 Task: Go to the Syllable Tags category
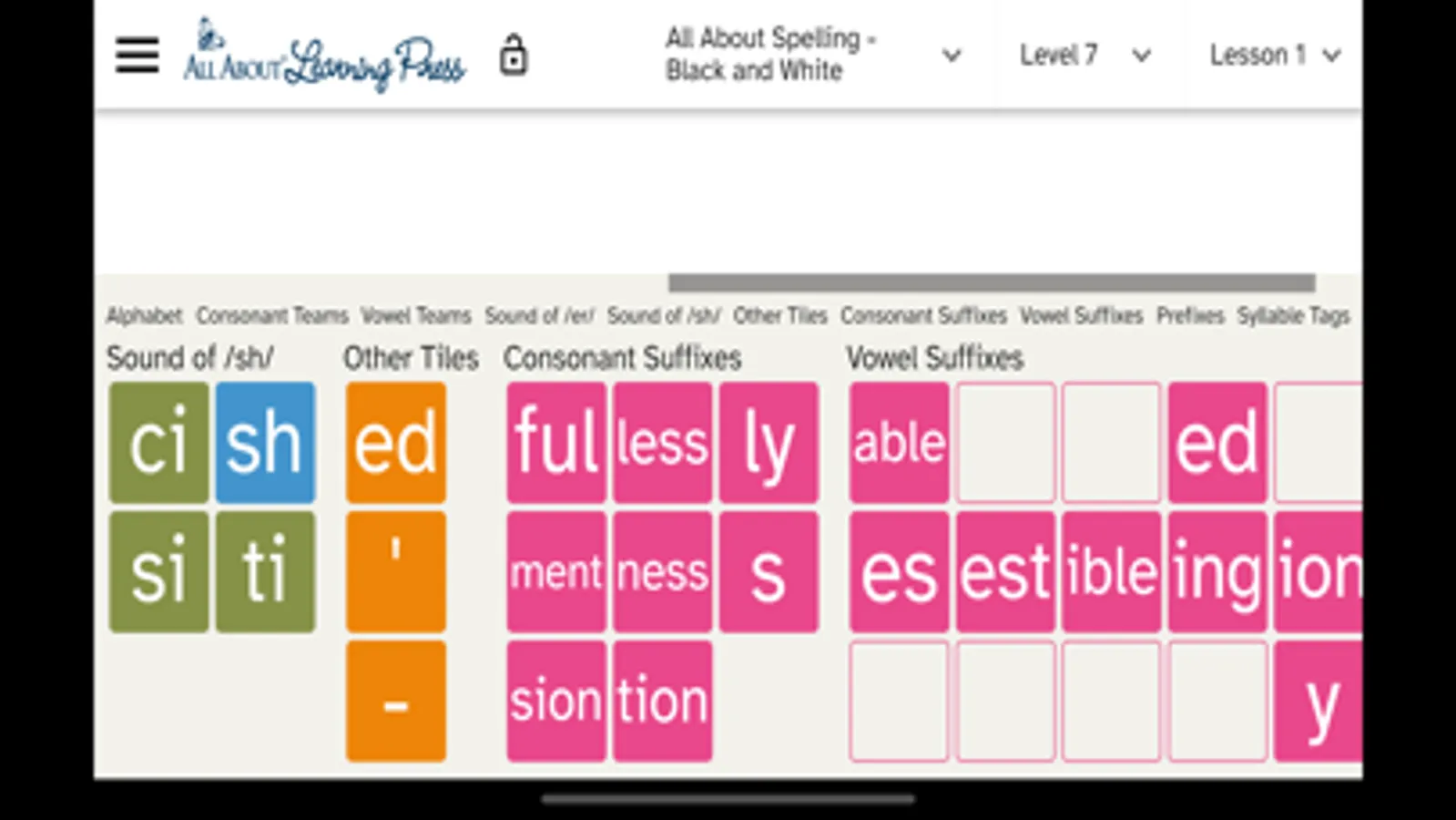point(1293,316)
